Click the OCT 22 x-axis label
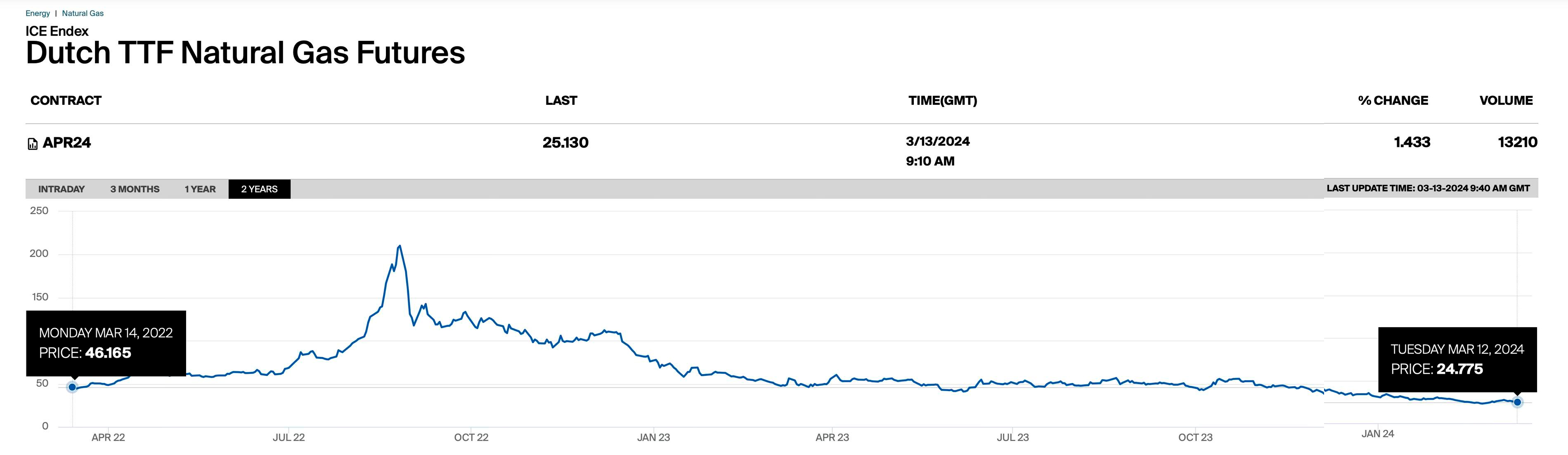The image size is (1568, 455). [471, 437]
